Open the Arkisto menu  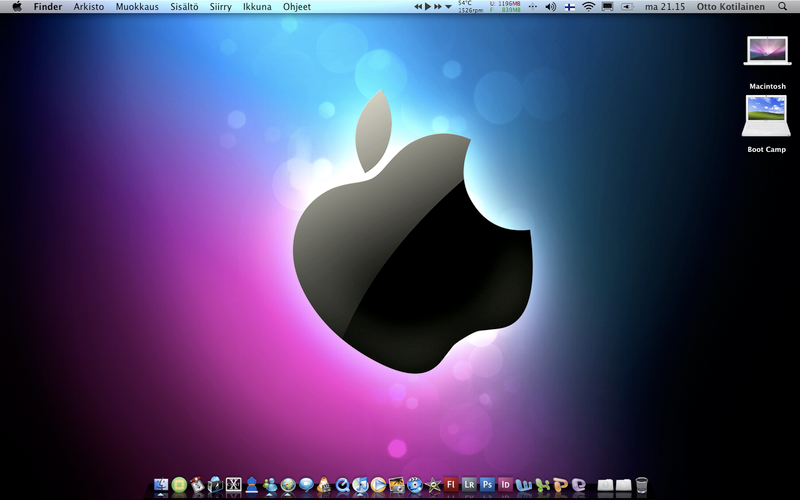pos(89,7)
